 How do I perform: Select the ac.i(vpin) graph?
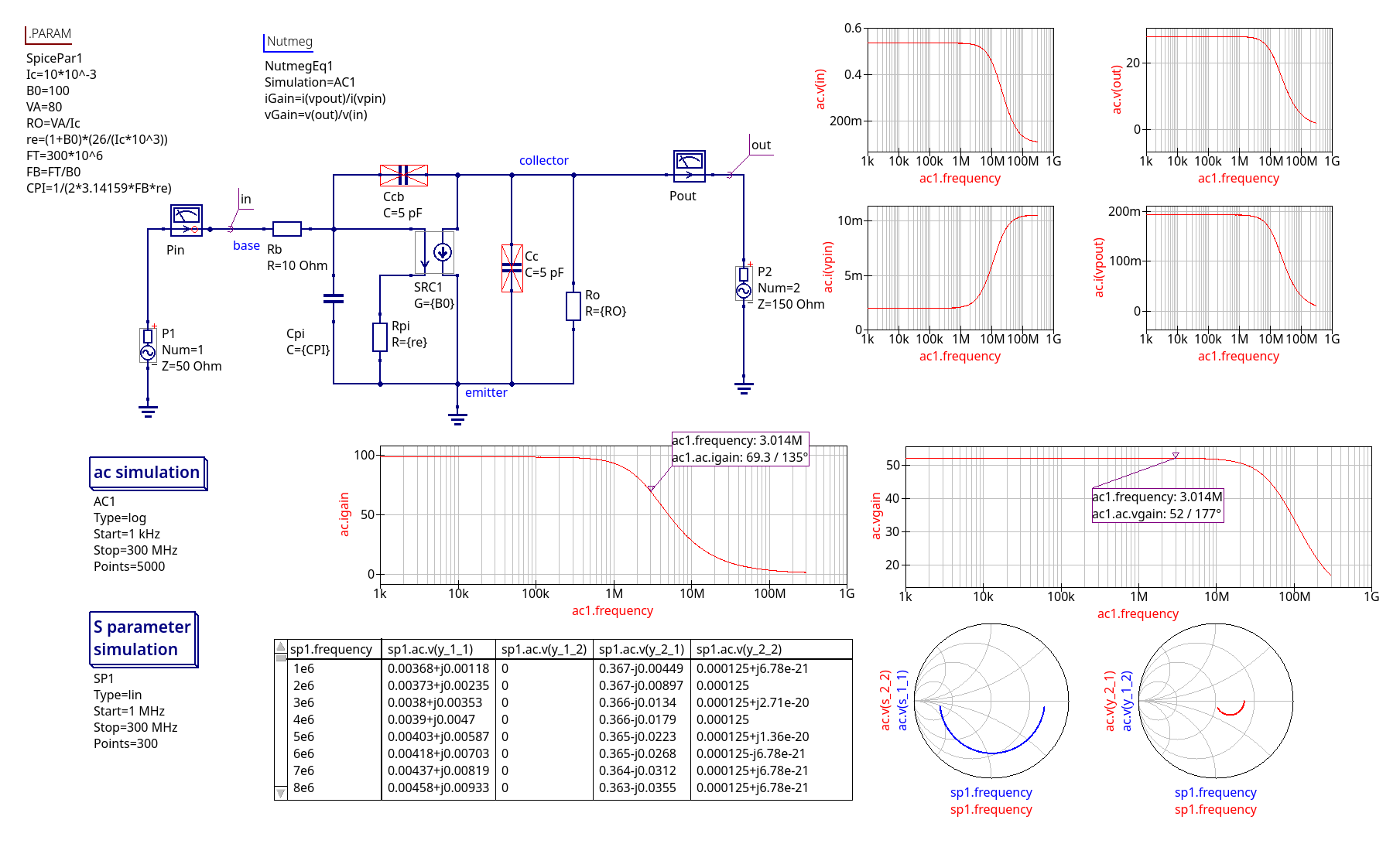click(960, 268)
